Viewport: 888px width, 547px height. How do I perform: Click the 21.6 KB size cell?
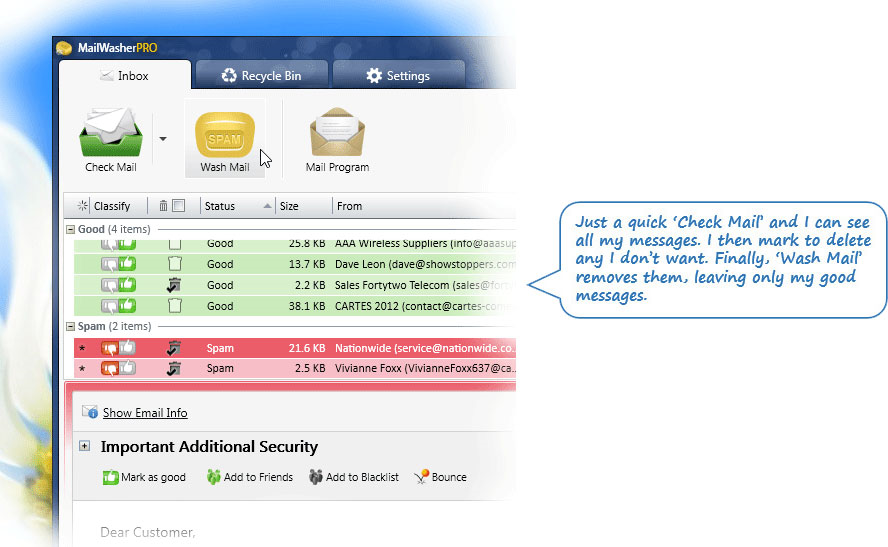[307, 348]
